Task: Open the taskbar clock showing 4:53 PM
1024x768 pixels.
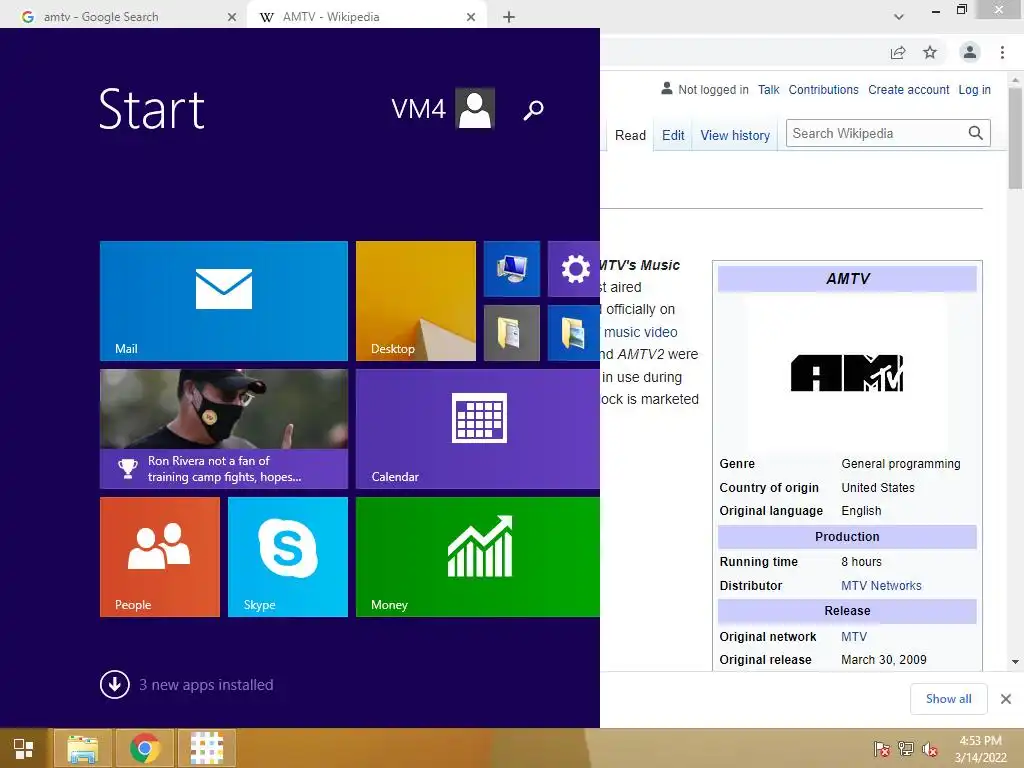Action: (980, 749)
